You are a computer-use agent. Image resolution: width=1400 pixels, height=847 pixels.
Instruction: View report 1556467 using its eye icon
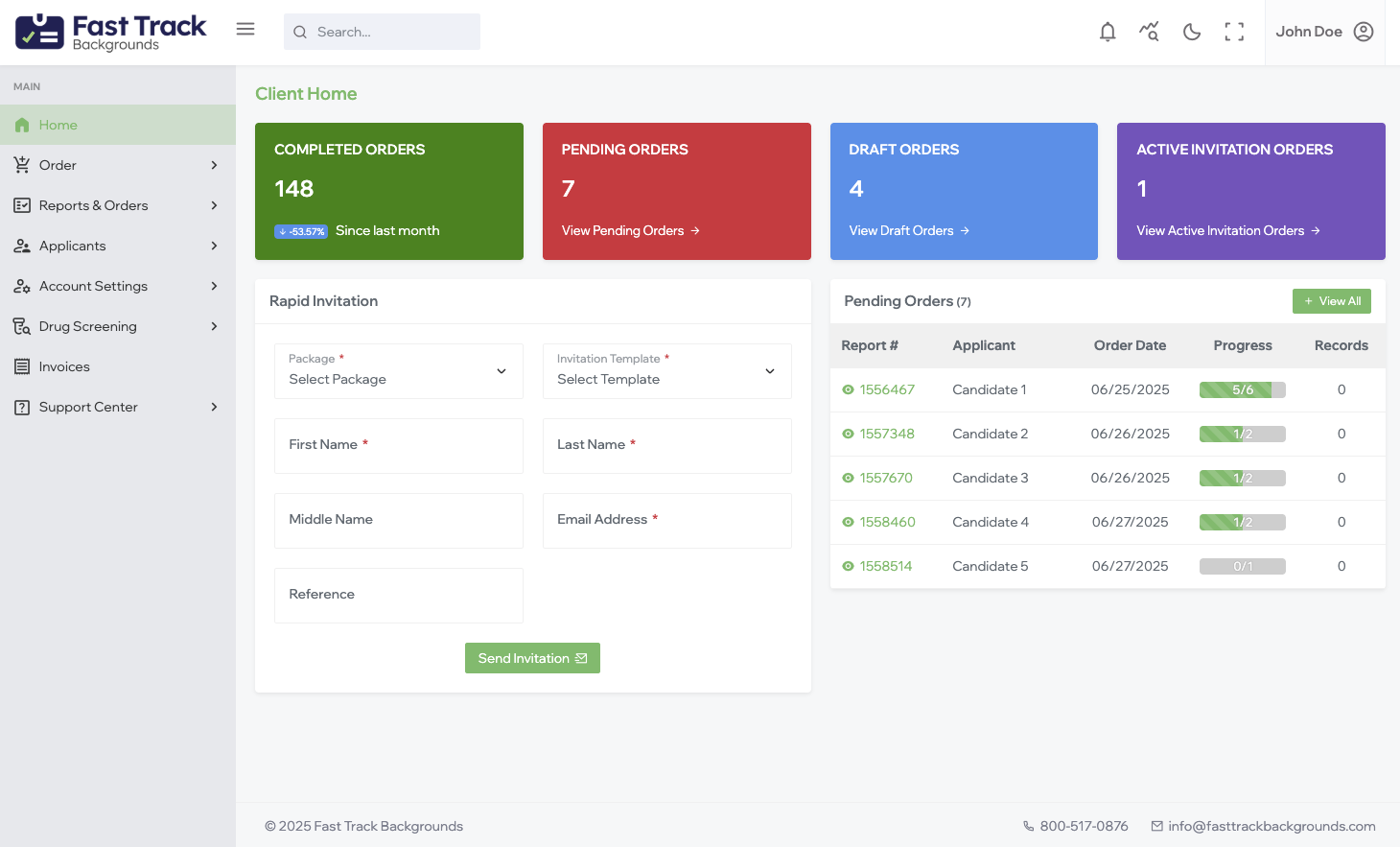click(x=847, y=389)
